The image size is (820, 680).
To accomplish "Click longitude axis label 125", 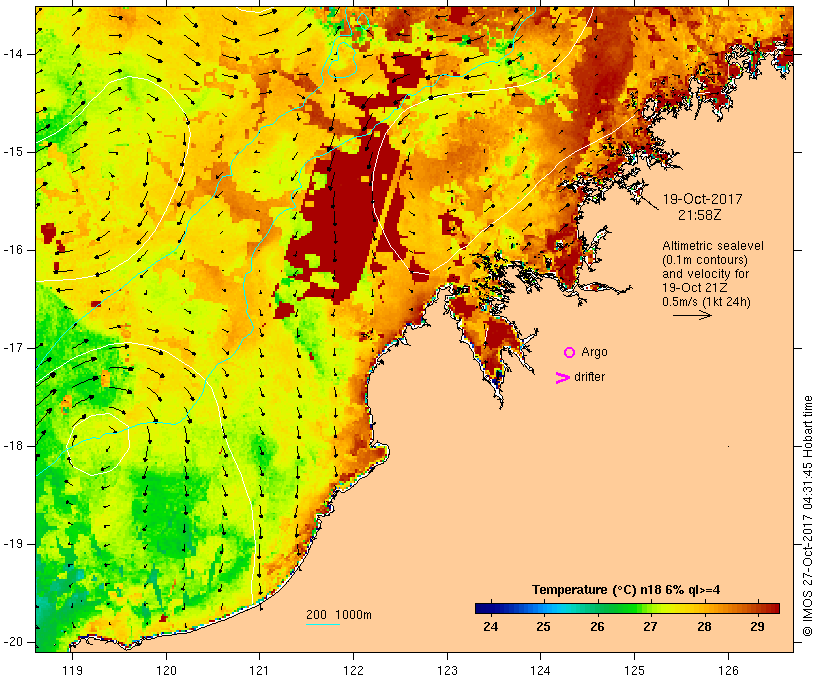I will click(635, 671).
